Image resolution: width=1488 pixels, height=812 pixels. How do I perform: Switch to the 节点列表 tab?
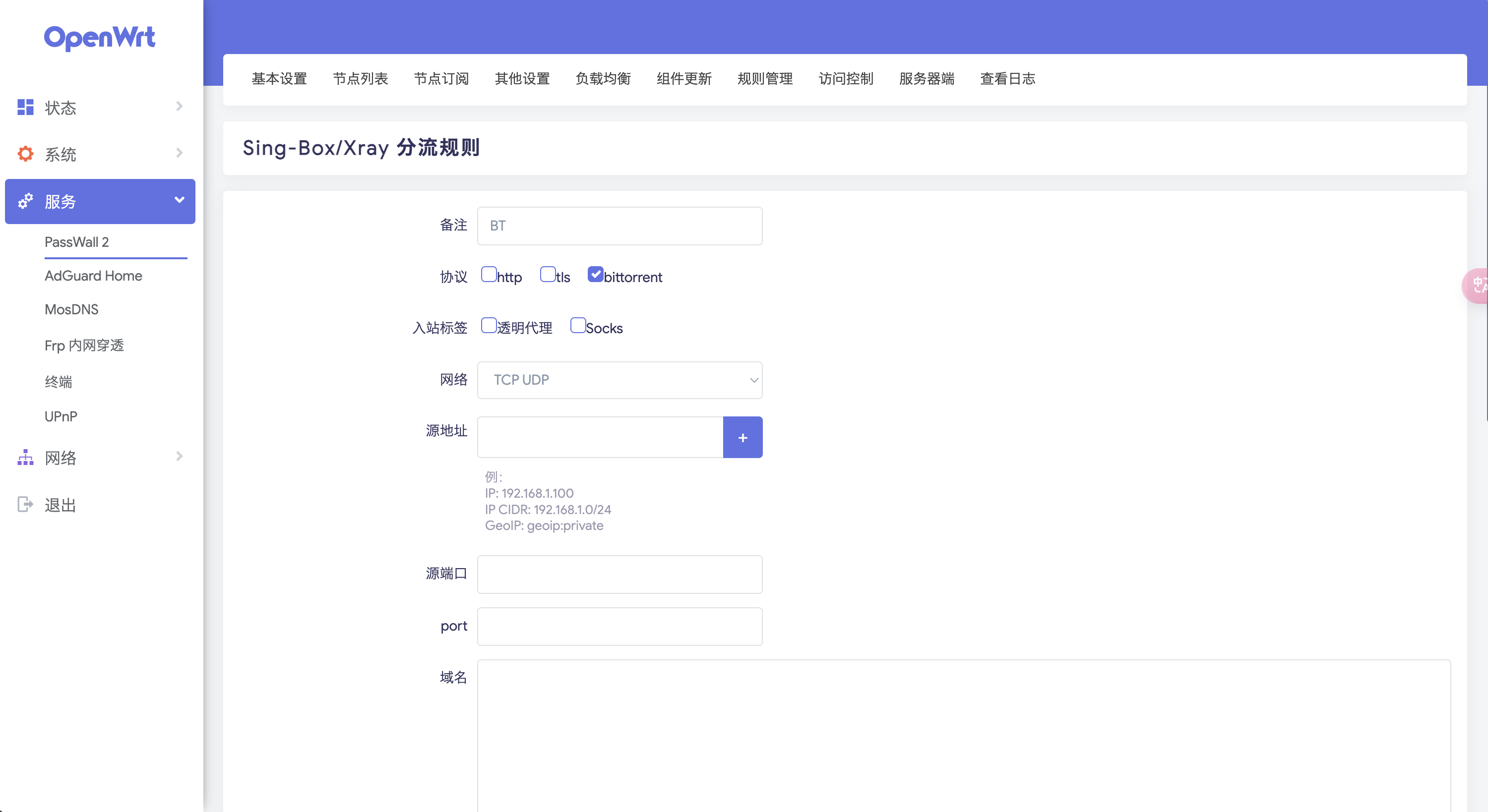361,79
